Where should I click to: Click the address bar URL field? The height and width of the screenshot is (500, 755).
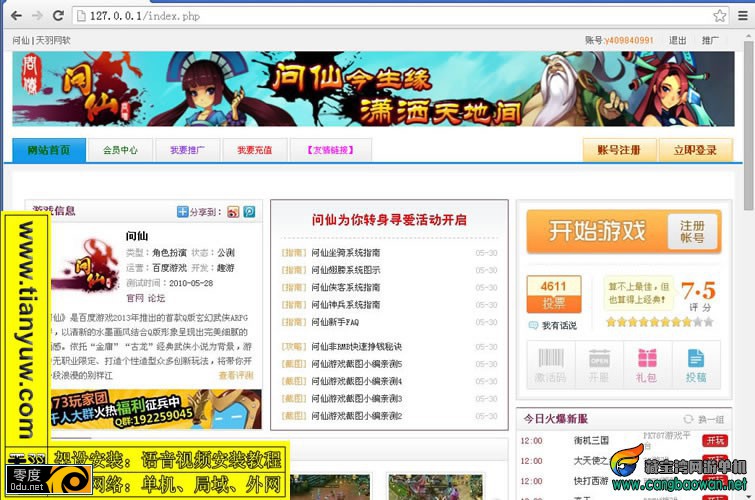(x=392, y=16)
